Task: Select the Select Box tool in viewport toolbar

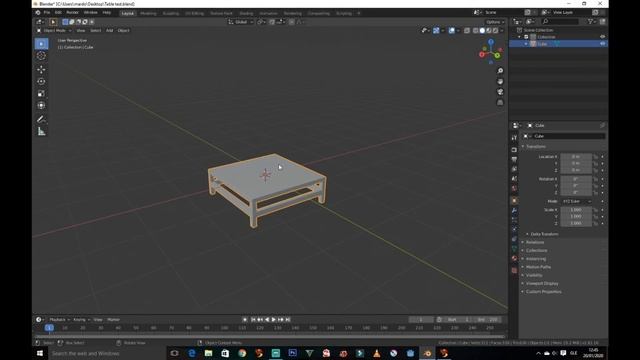Action: pyautogui.click(x=41, y=44)
